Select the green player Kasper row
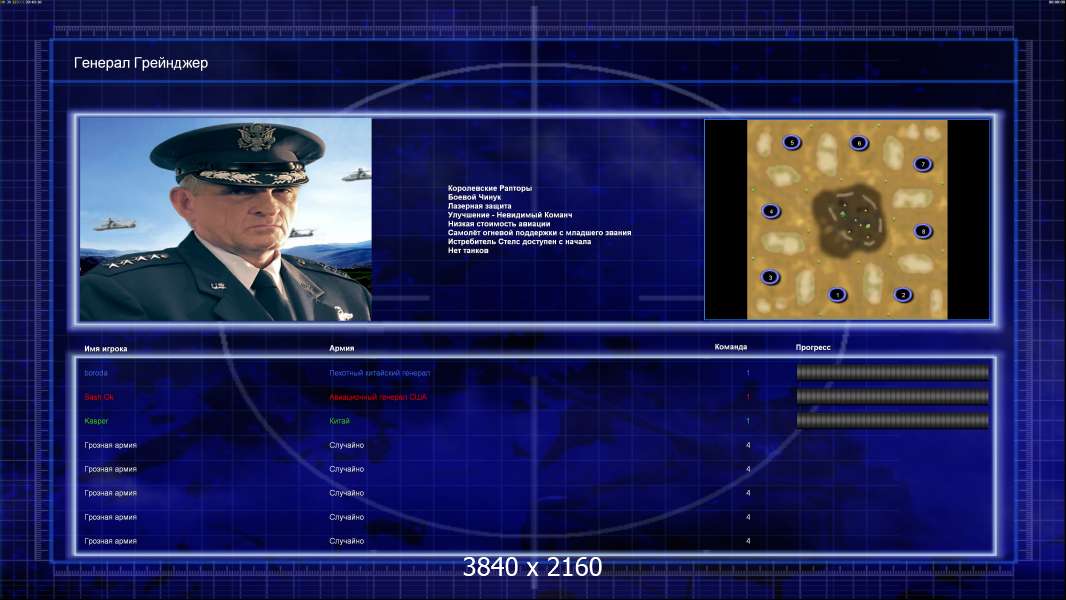The height and width of the screenshot is (600, 1066). pyautogui.click(x=534, y=421)
